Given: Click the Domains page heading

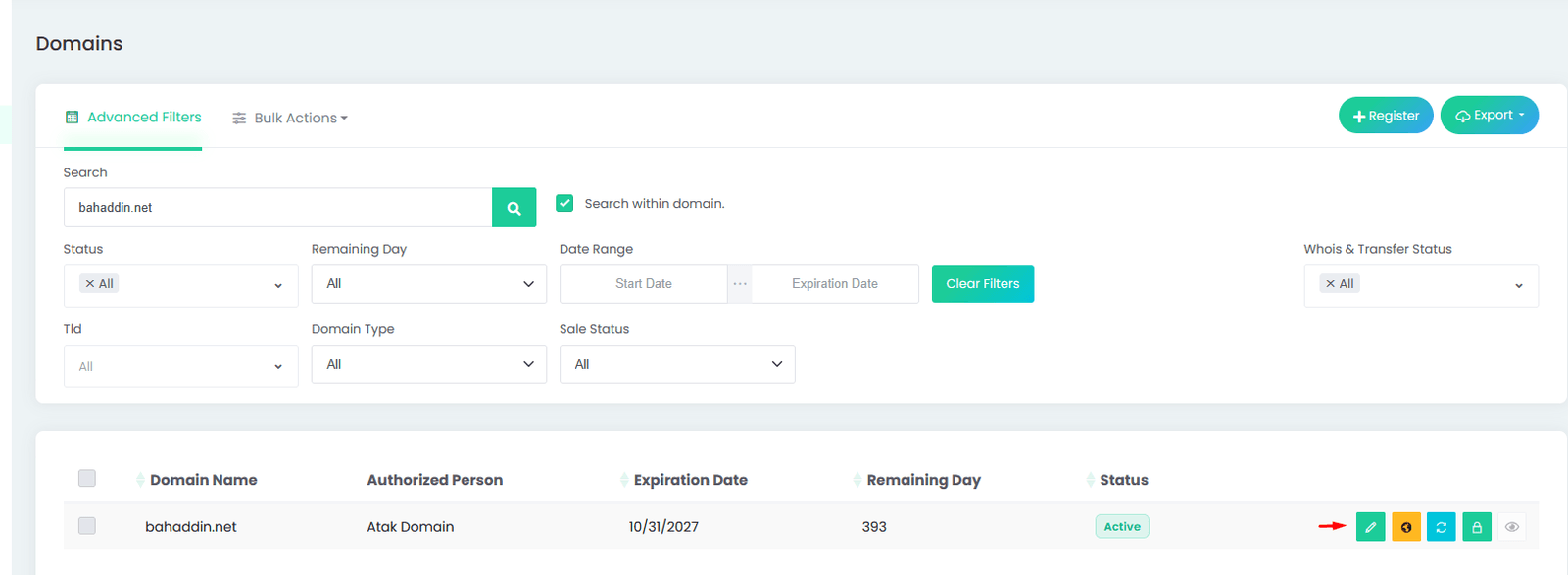Looking at the screenshot, I should (79, 44).
